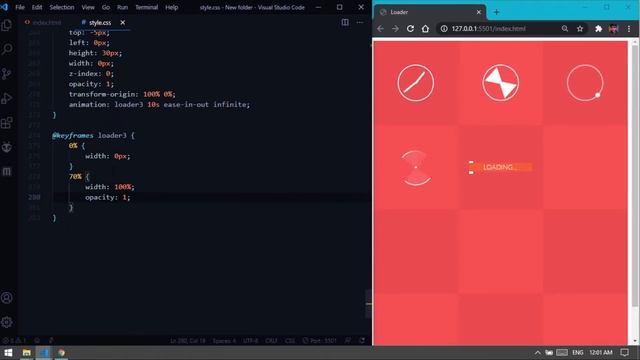Image resolution: width=640 pixels, height=360 pixels.
Task: Switch to the index.html editor tab
Action: 43,22
